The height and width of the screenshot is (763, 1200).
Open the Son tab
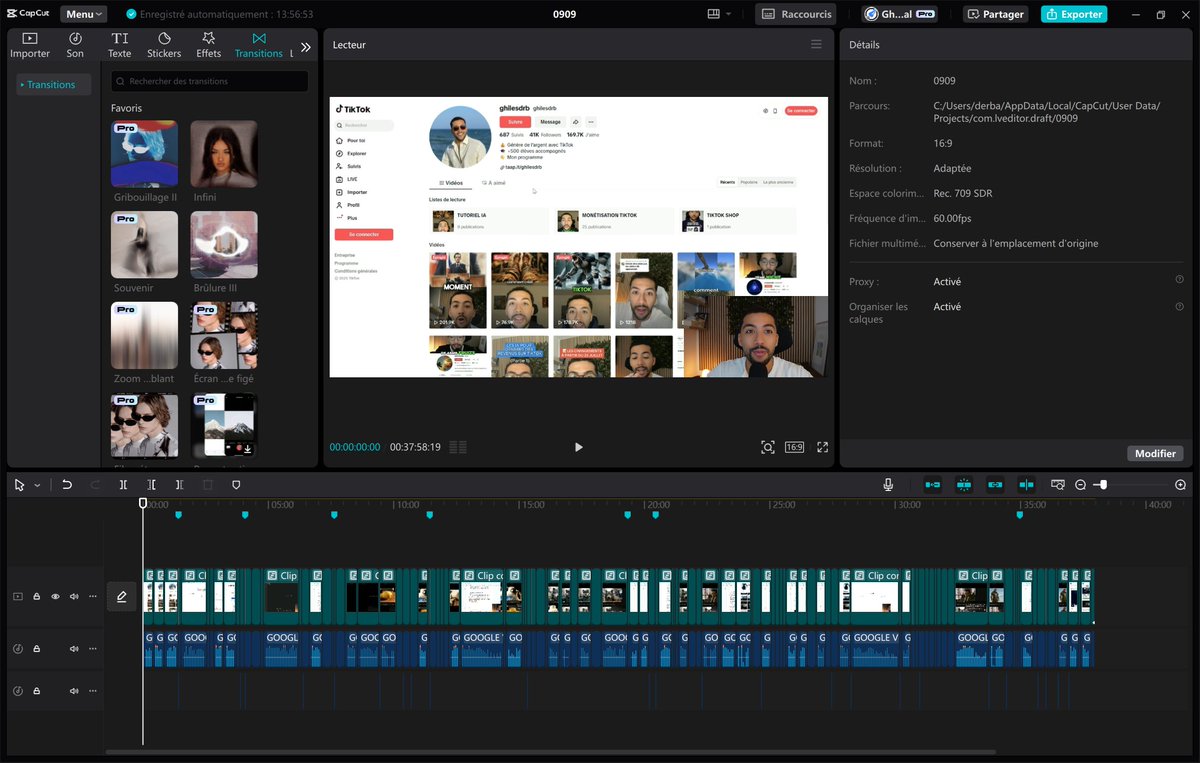pos(75,45)
